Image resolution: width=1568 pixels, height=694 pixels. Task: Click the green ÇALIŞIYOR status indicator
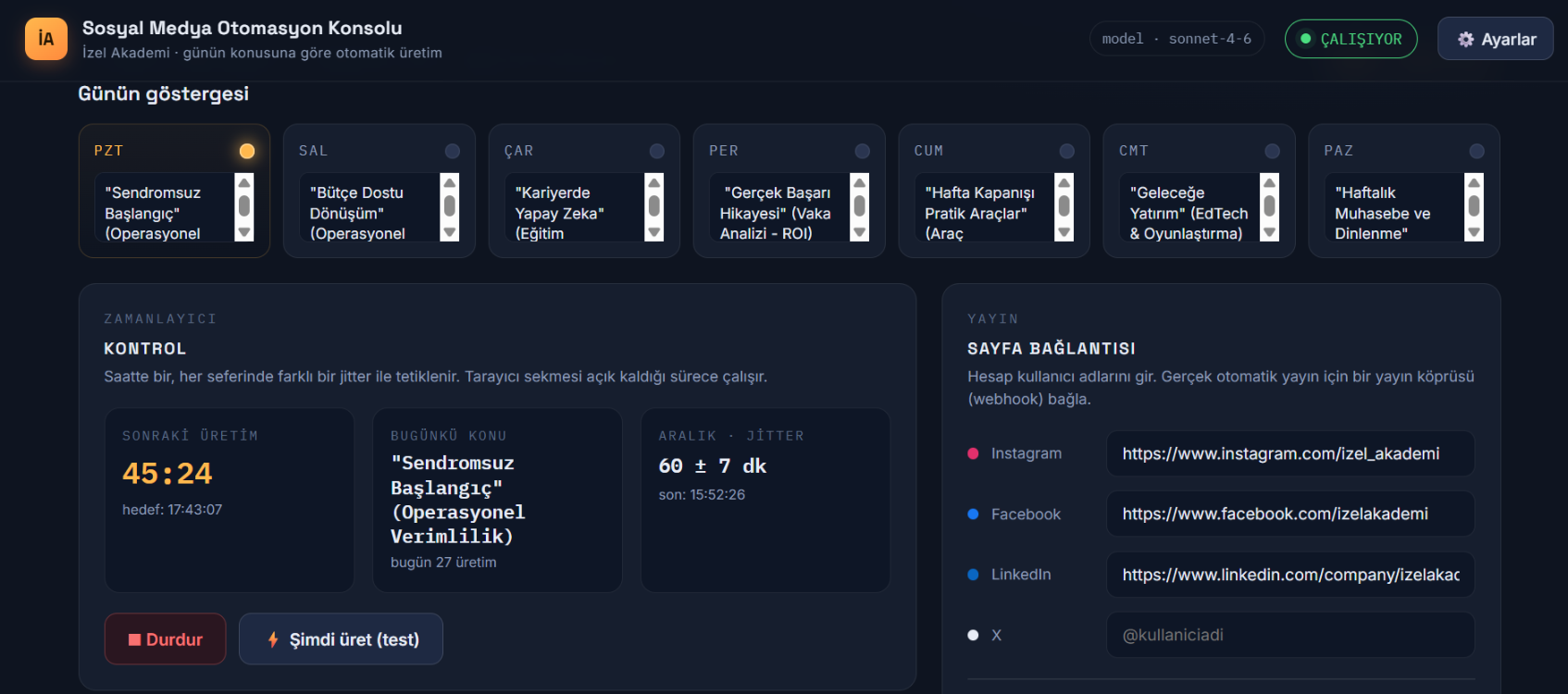tap(1350, 39)
